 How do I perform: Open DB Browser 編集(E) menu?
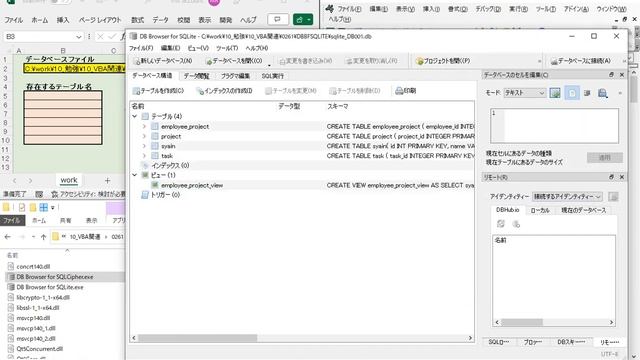170,48
